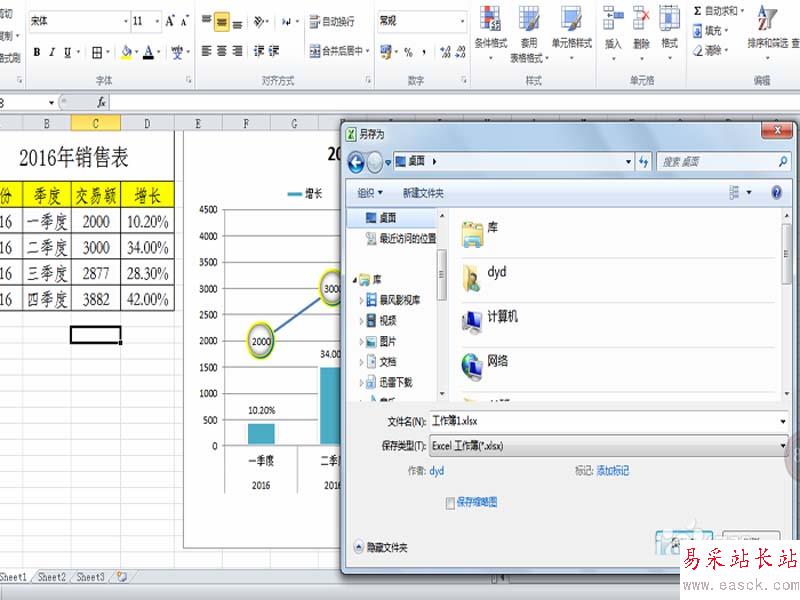The width and height of the screenshot is (800, 600).
Task: Expand 视频 library node
Action: [361, 321]
